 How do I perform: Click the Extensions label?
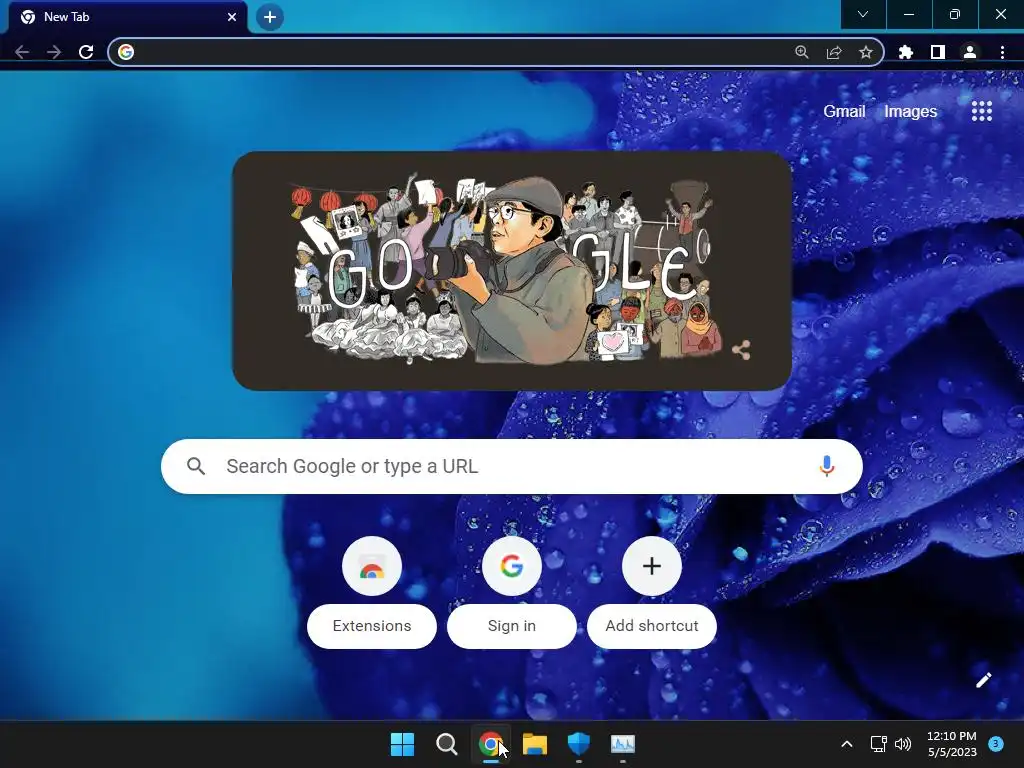tap(372, 626)
